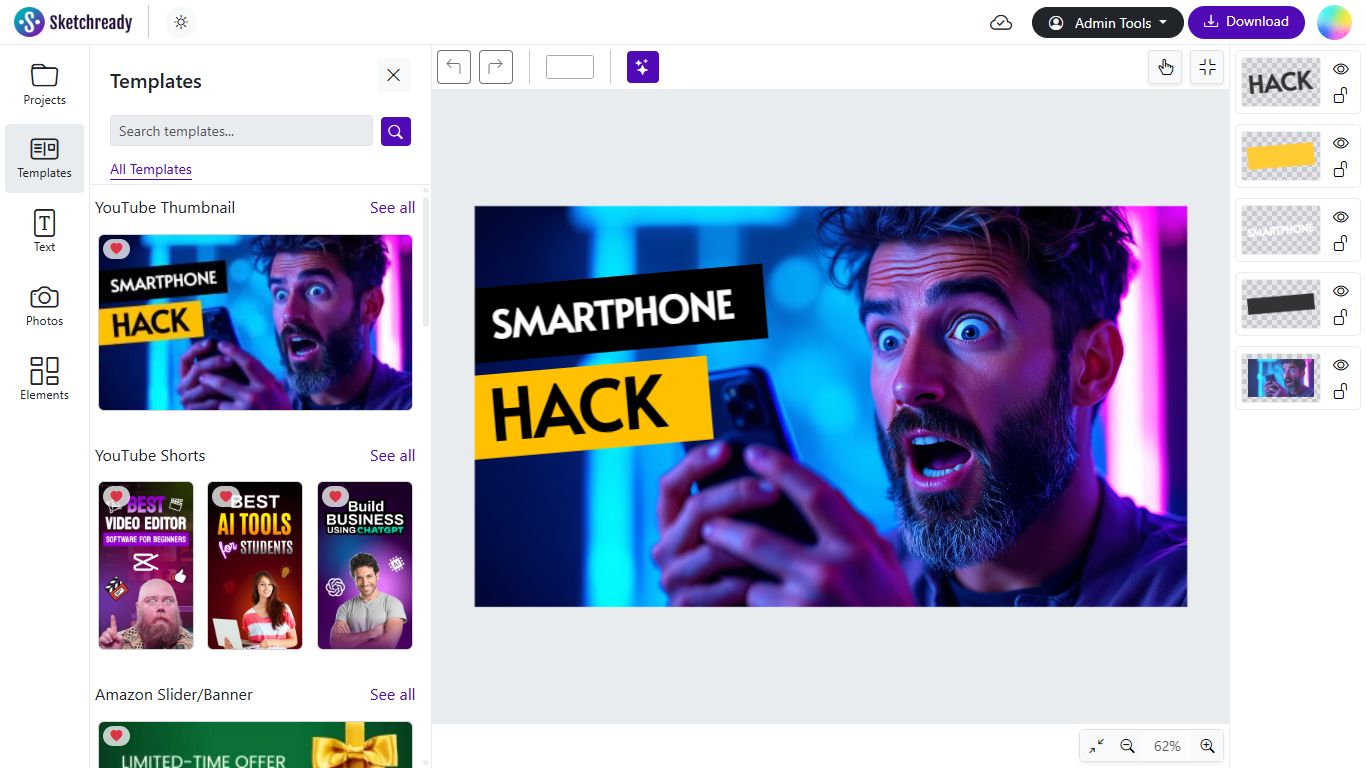Select the Build Business shorts template
The height and width of the screenshot is (768, 1366).
click(x=365, y=566)
